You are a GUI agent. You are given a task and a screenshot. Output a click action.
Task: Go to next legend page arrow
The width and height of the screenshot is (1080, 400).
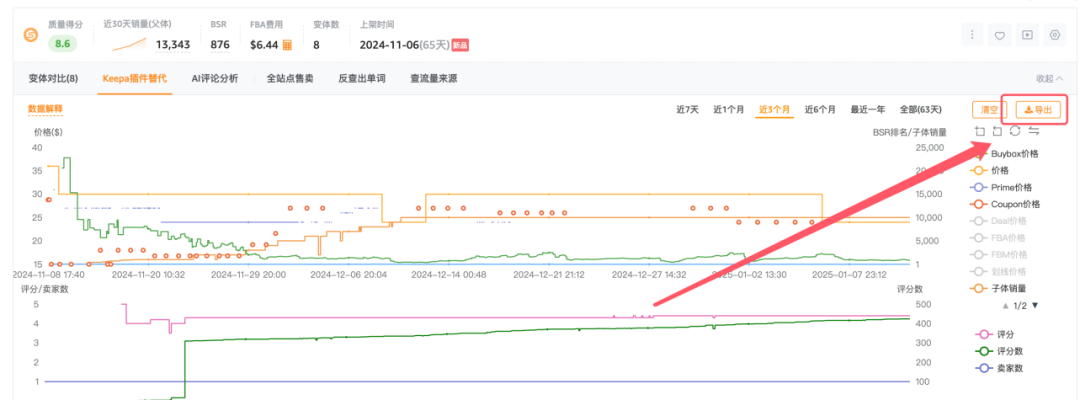[x=1035, y=305]
